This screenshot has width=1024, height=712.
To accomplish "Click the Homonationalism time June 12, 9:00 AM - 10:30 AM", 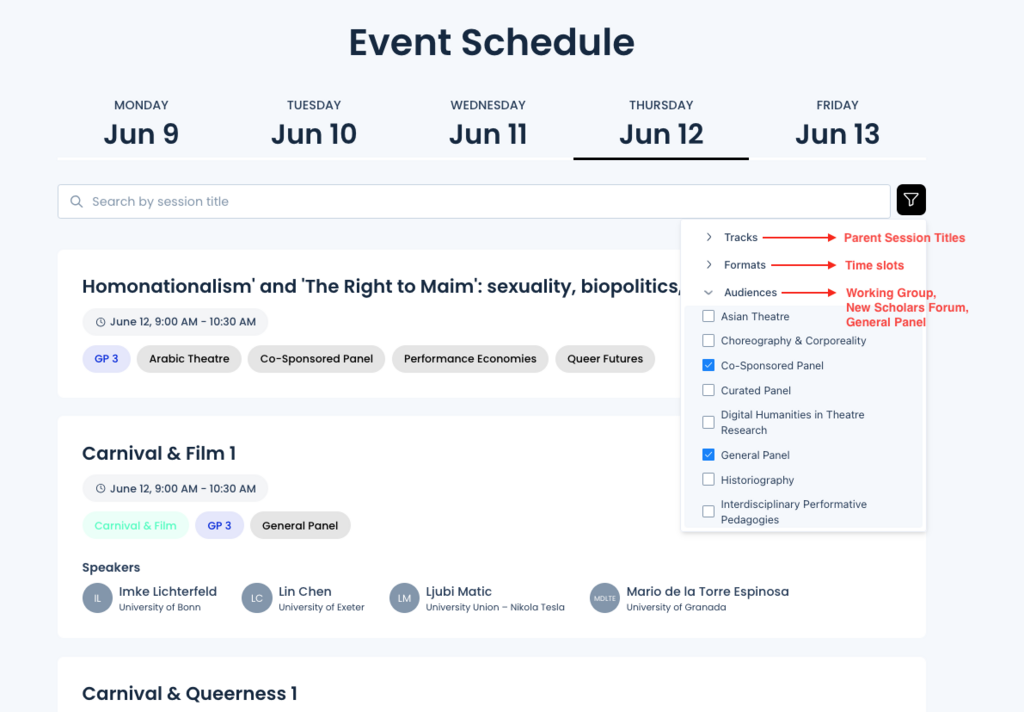I will coord(175,322).
